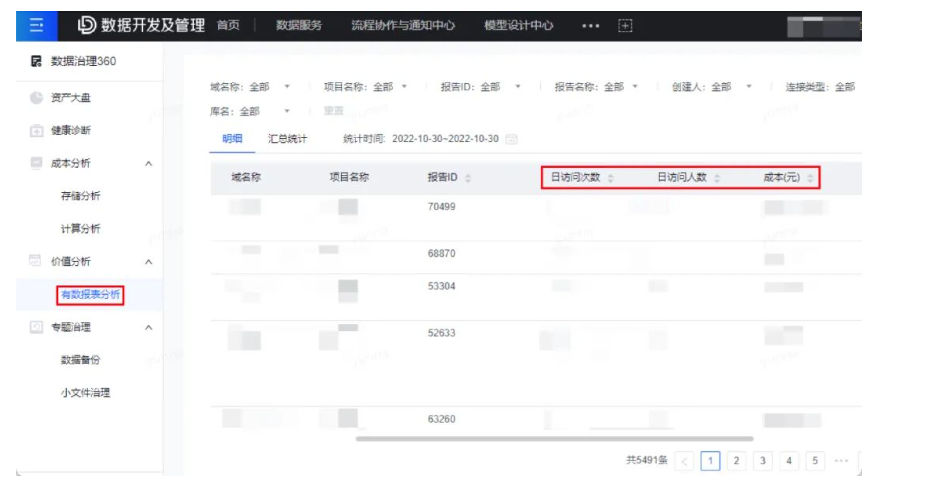Click the 域名称 column header

[x=246, y=177]
